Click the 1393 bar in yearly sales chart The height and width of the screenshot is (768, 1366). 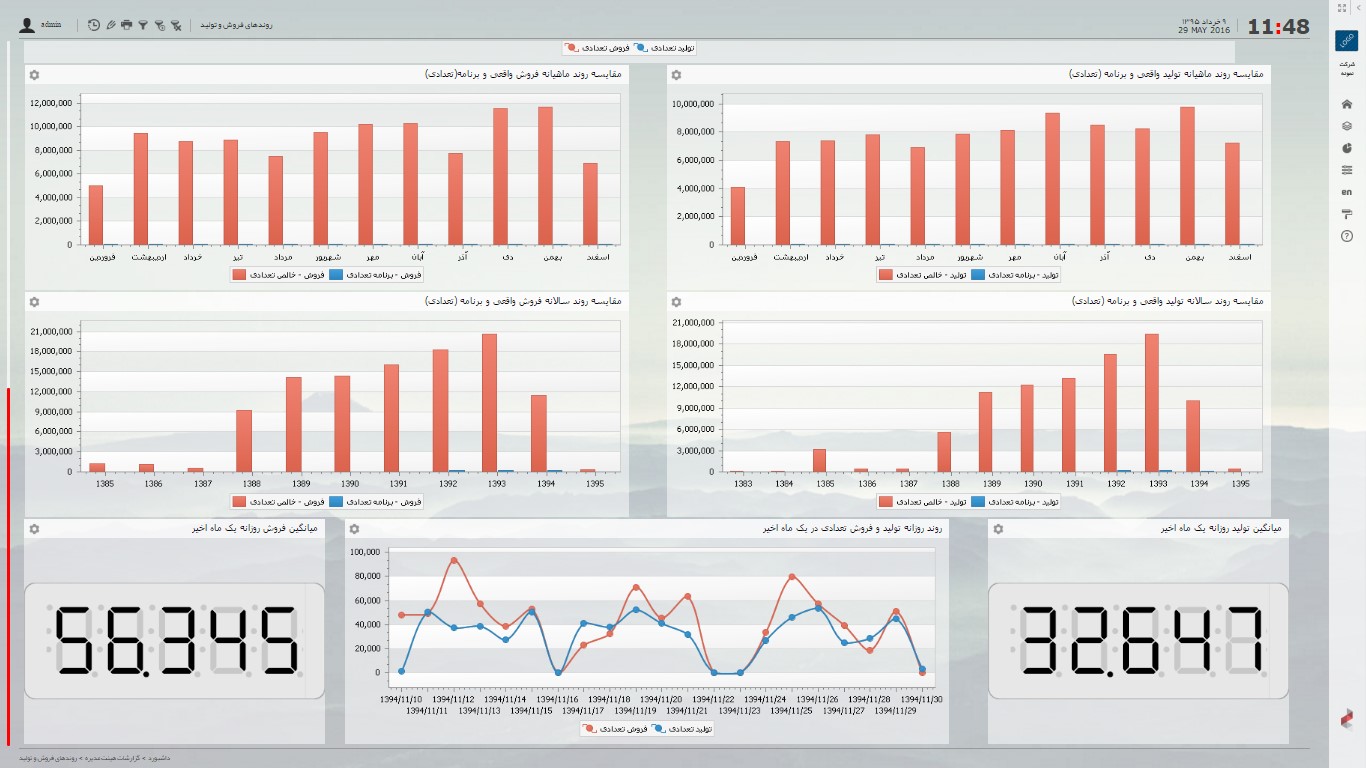point(489,402)
